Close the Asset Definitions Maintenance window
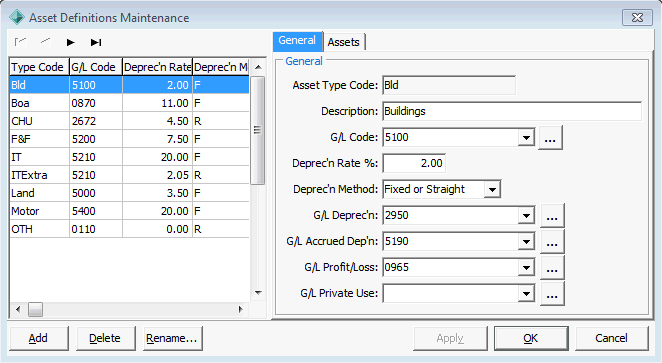This screenshot has width=662, height=363. [x=637, y=18]
